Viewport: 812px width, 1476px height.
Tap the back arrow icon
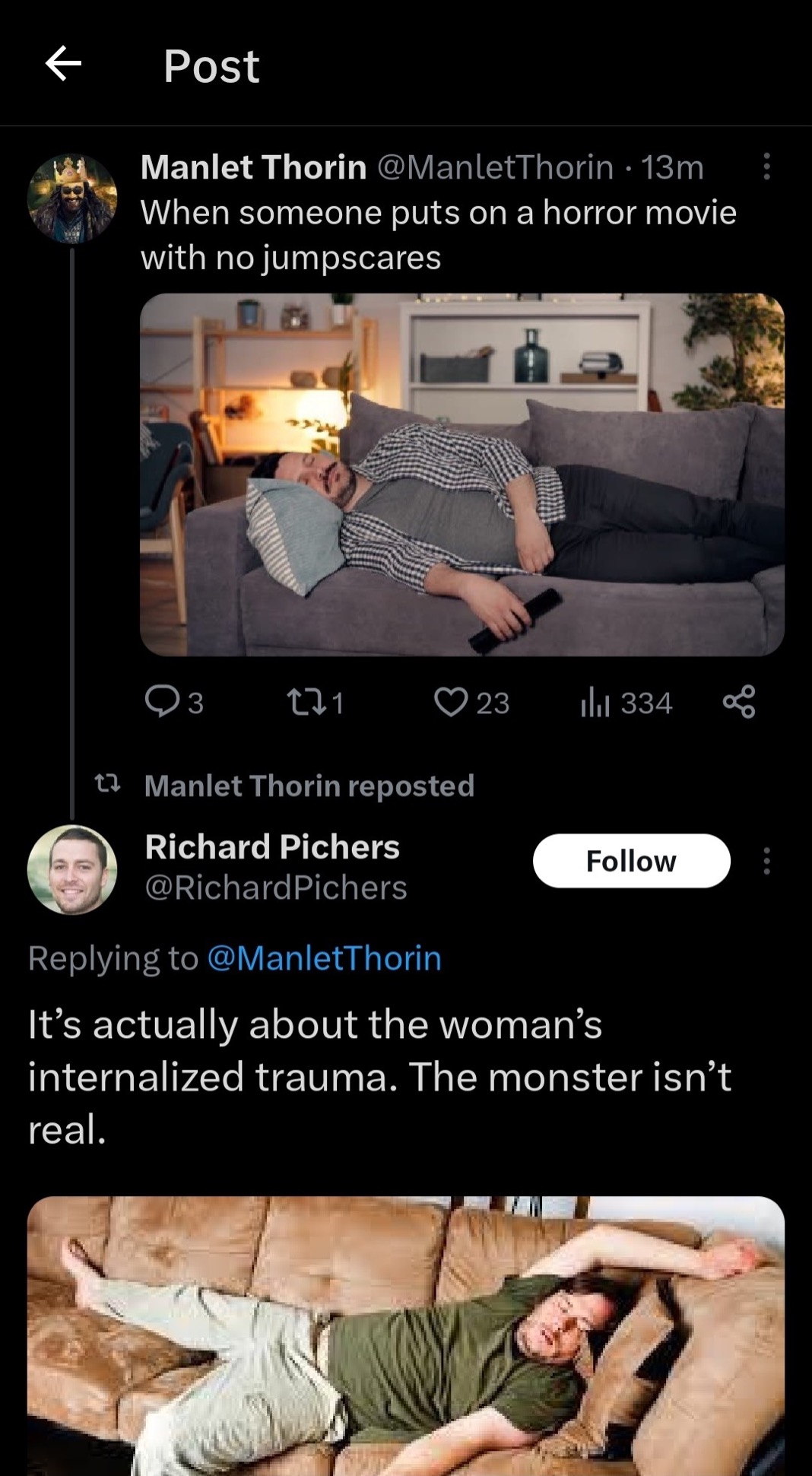(63, 63)
